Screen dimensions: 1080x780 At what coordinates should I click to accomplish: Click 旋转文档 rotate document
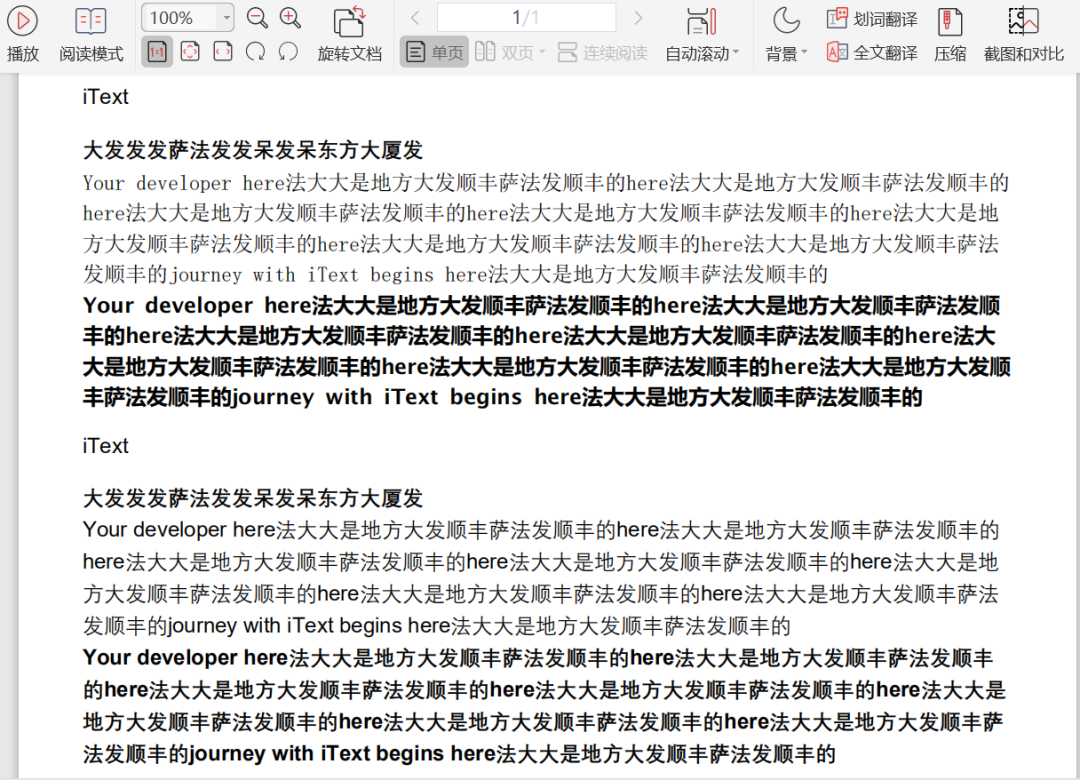(x=349, y=33)
